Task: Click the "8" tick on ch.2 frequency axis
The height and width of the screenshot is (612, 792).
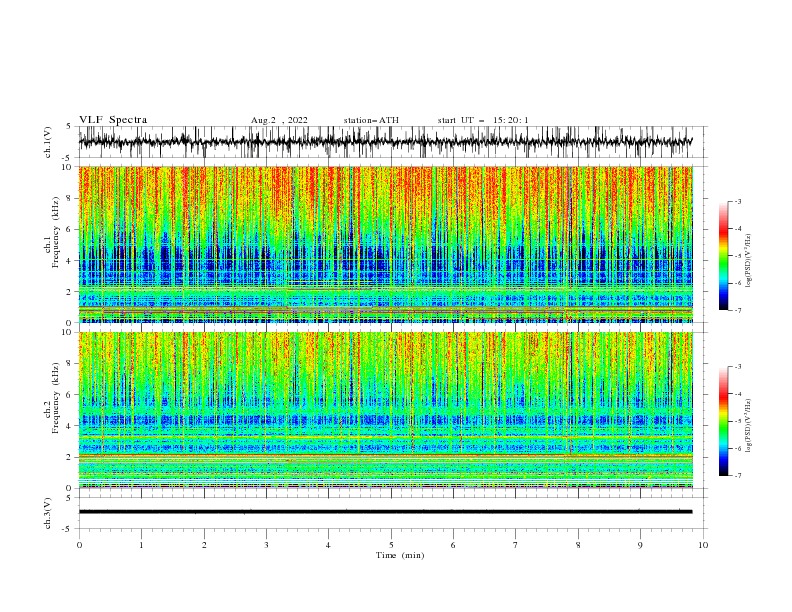Action: [71, 364]
